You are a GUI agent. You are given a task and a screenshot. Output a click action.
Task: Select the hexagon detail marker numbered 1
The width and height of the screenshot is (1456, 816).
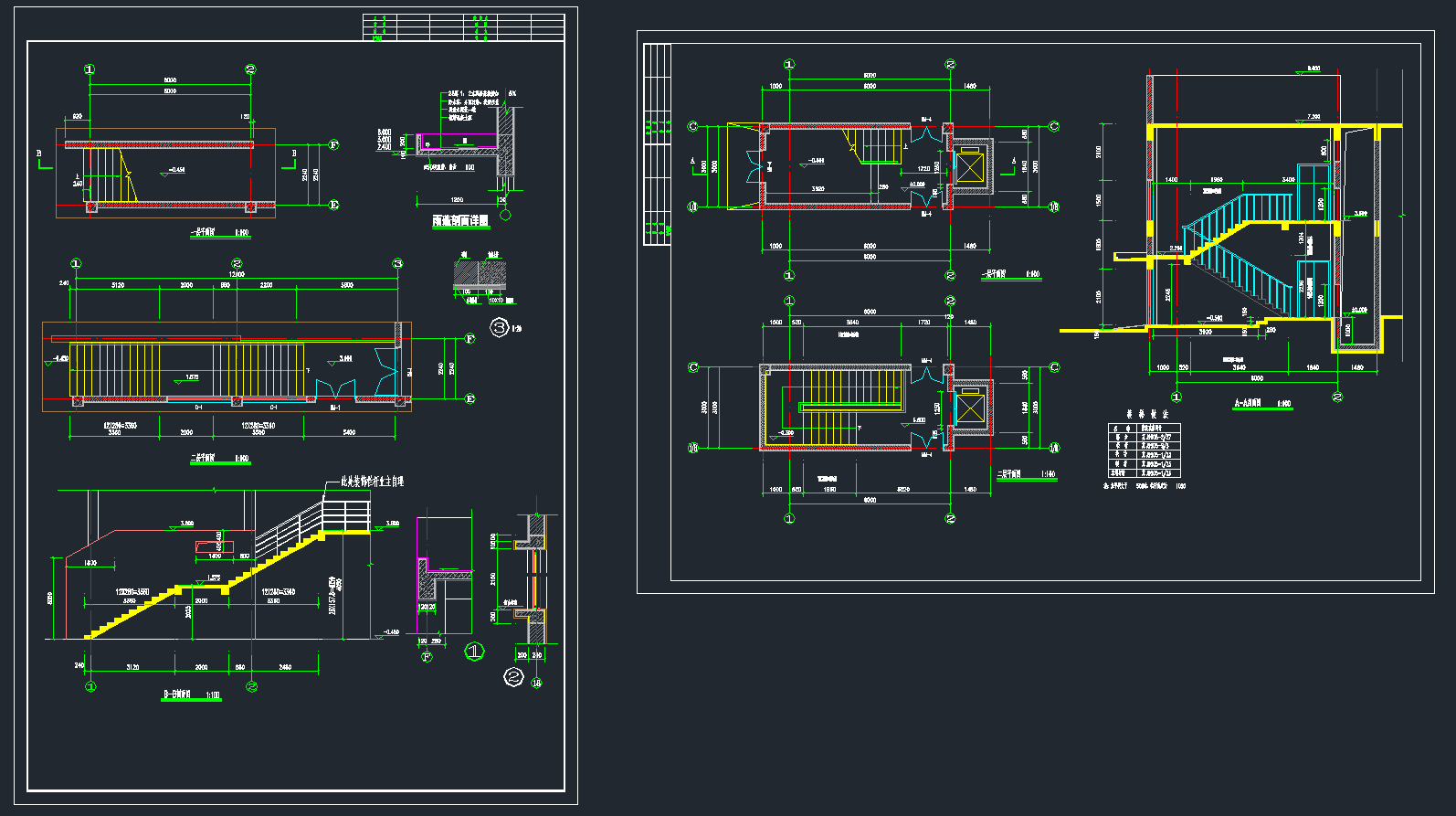[474, 652]
